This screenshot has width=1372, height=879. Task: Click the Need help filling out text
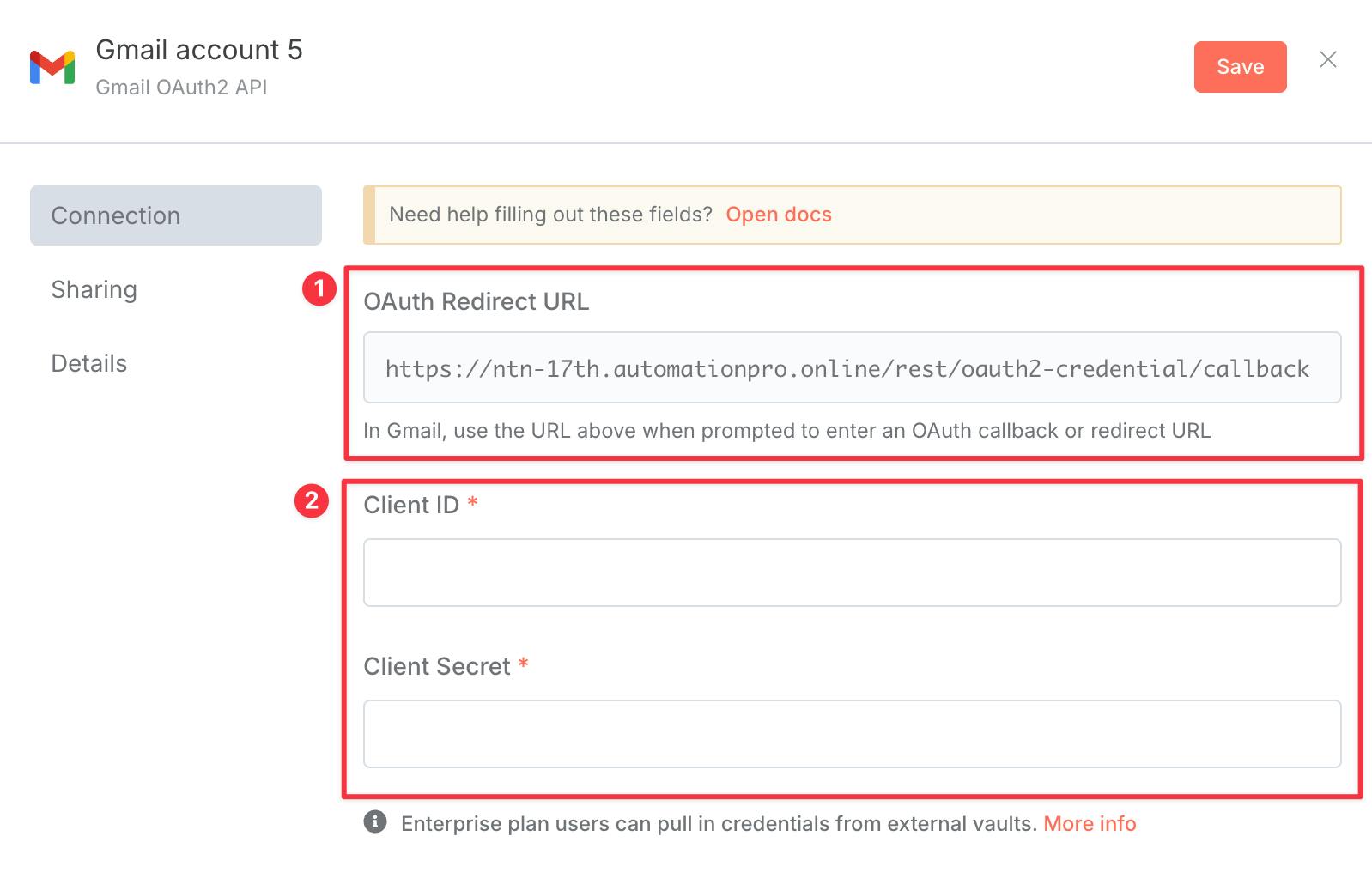point(550,215)
